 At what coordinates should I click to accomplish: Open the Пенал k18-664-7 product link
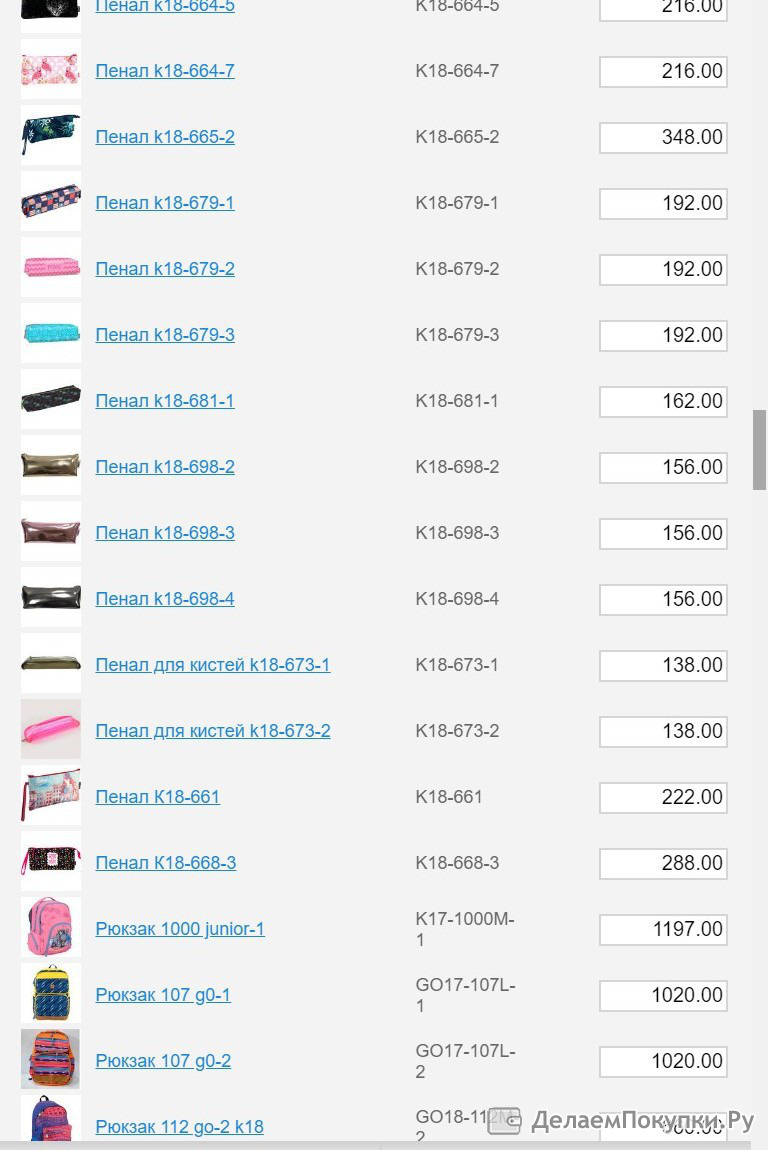pyautogui.click(x=165, y=71)
